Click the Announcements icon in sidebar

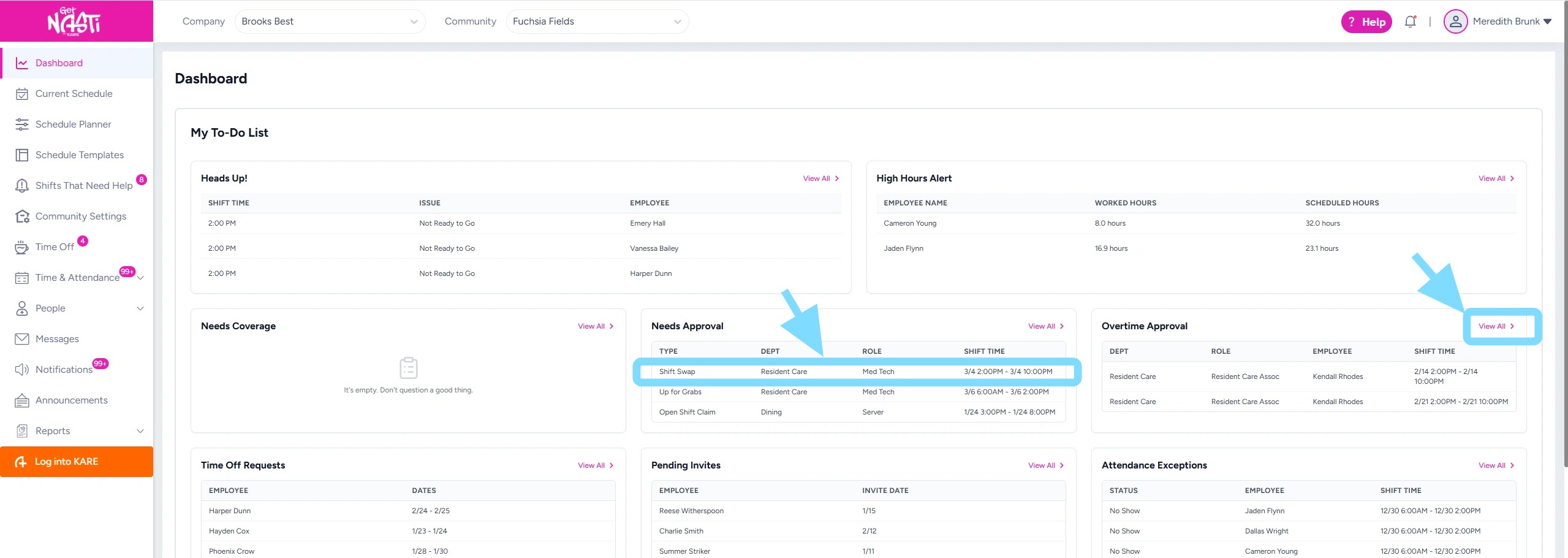(x=22, y=400)
